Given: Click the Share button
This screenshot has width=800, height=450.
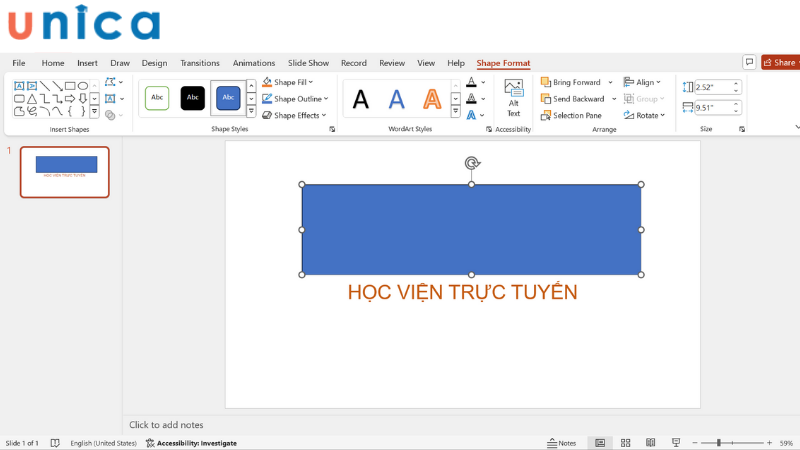Looking at the screenshot, I should click(x=781, y=62).
